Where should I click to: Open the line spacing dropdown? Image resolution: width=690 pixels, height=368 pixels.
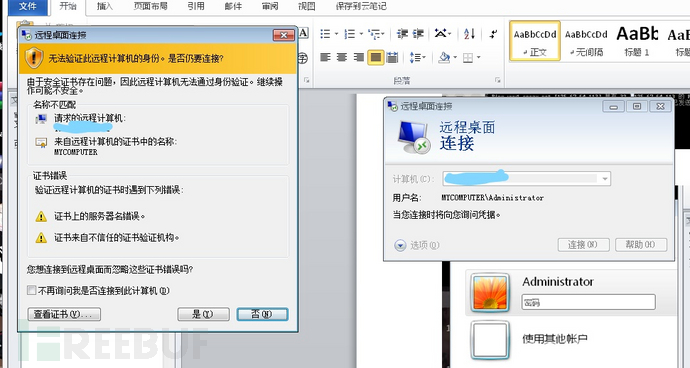coord(417,57)
